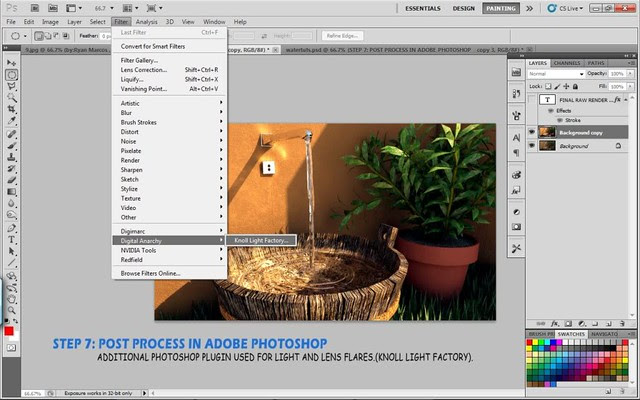Viewport: 640px width, 400px height.
Task: Select the Path Selection arrow tool
Action: 11,251
